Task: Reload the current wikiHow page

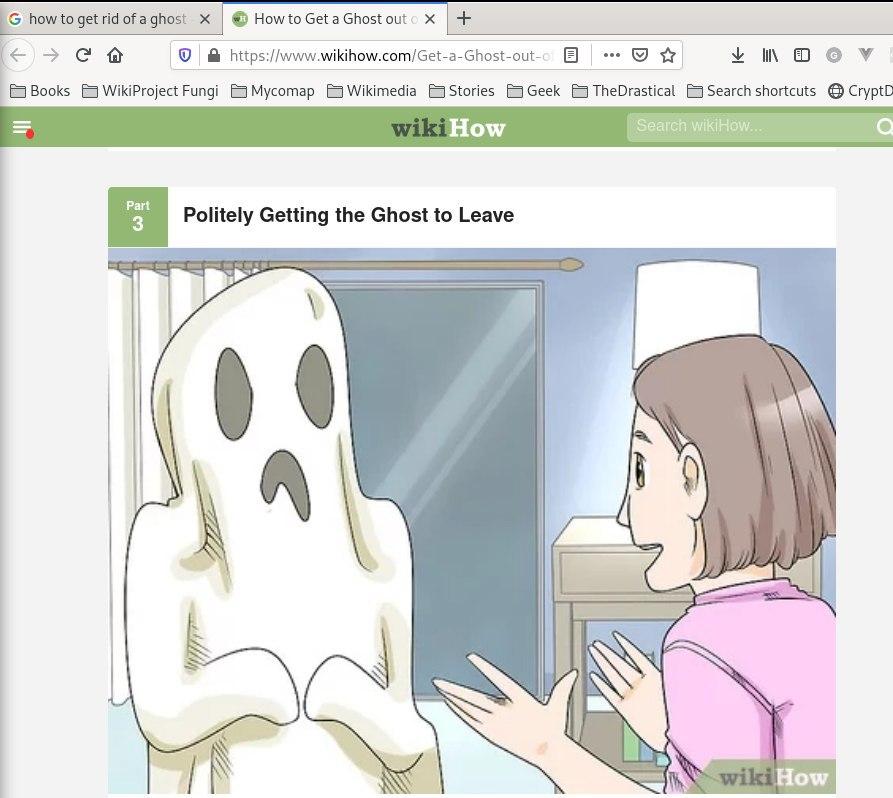Action: point(83,55)
